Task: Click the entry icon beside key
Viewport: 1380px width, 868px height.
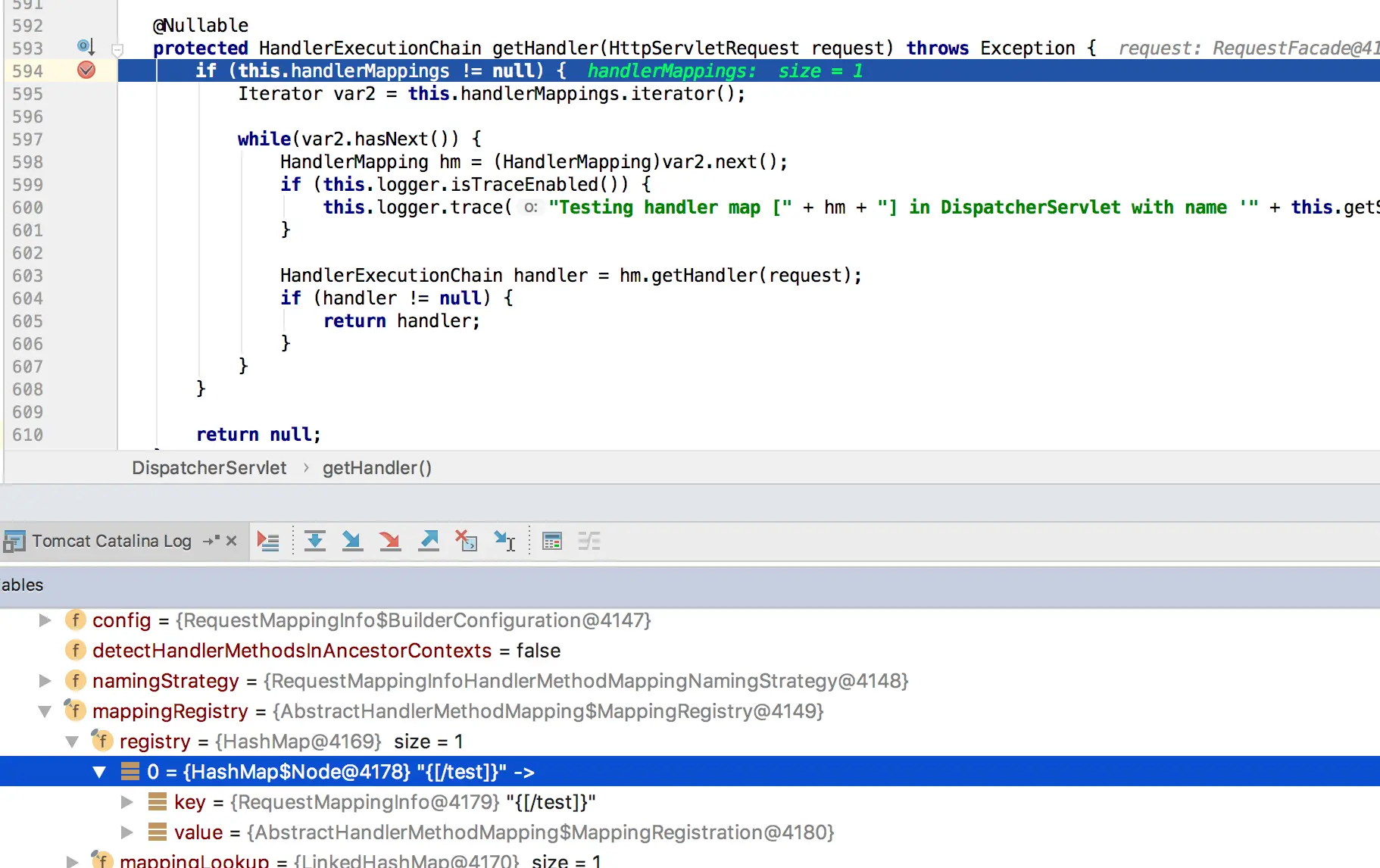Action: tap(158, 802)
